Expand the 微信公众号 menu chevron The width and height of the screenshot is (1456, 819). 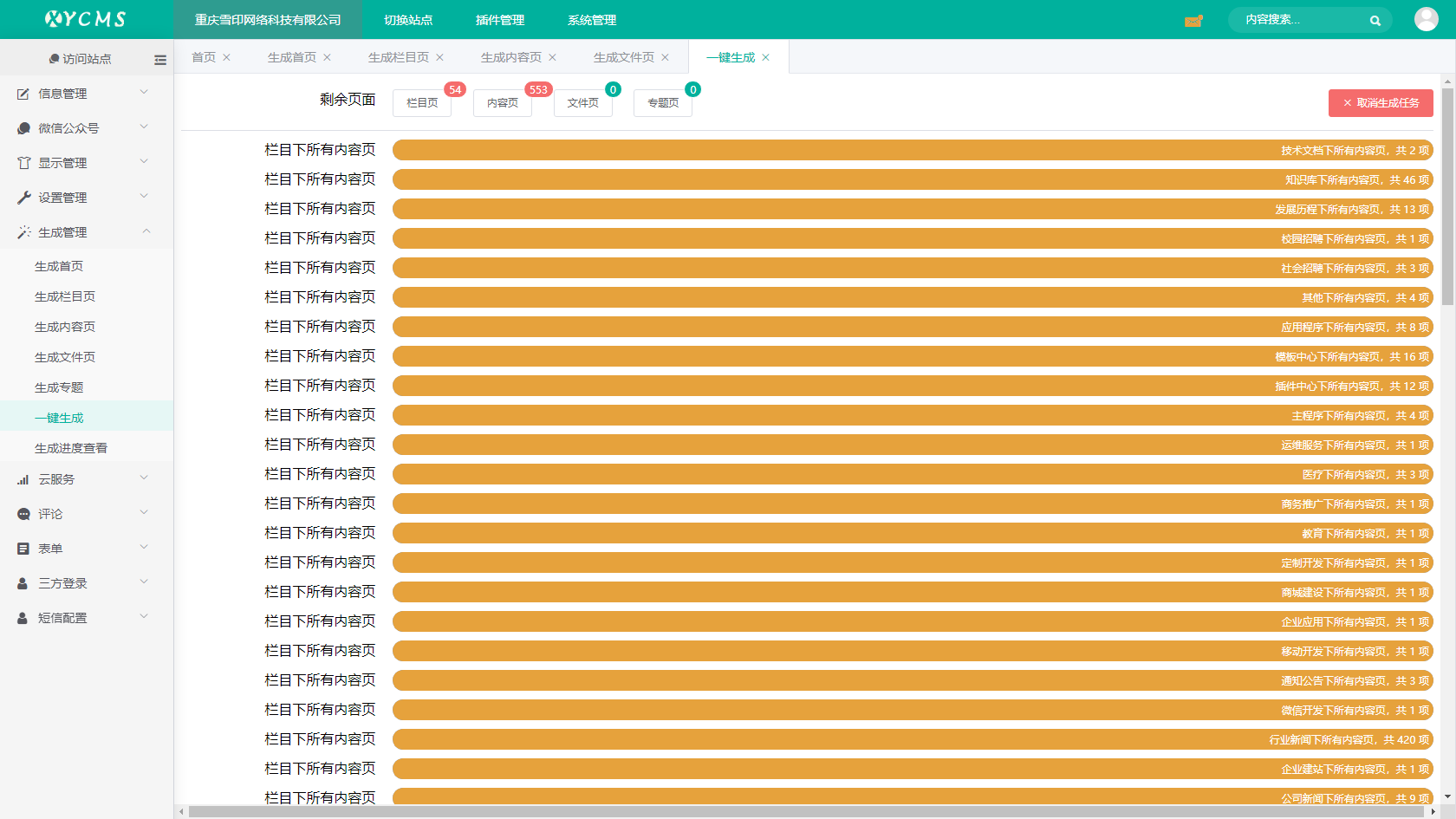[144, 127]
